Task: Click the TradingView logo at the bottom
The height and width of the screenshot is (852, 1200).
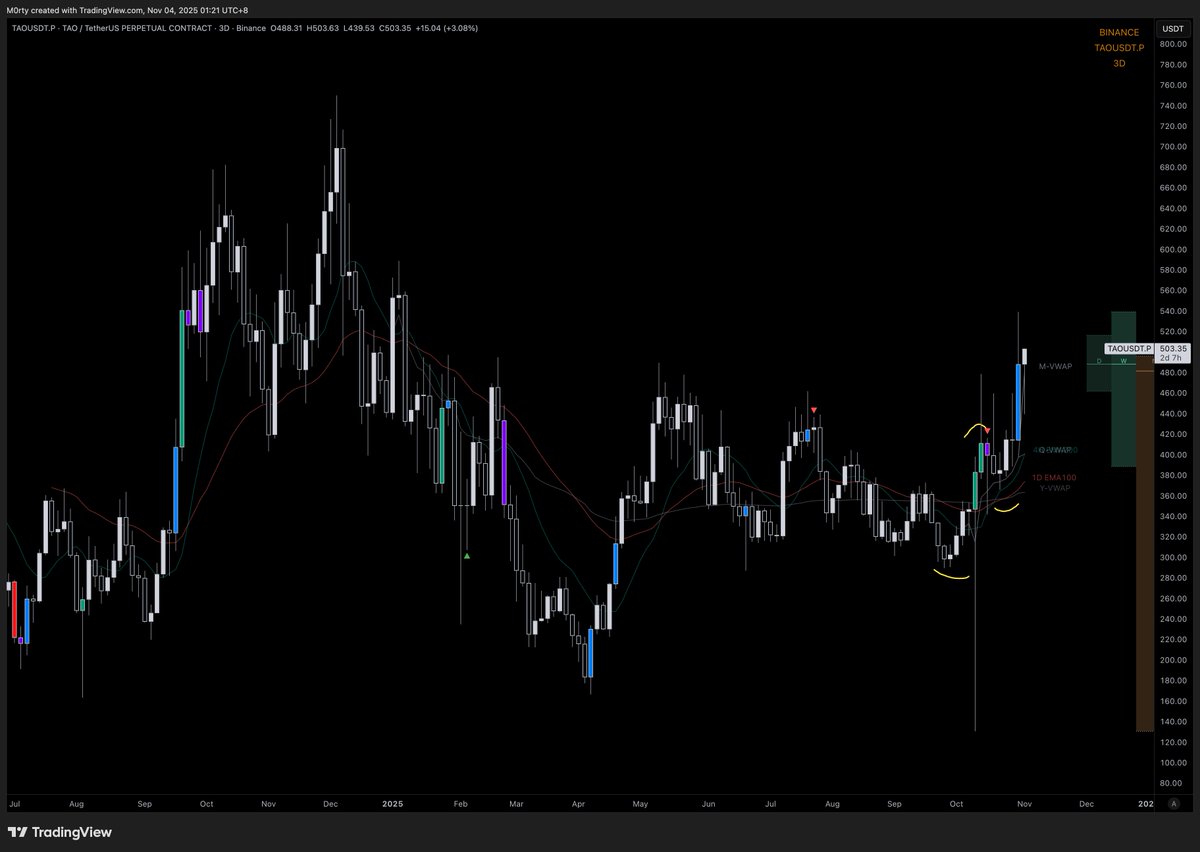Action: click(x=60, y=832)
